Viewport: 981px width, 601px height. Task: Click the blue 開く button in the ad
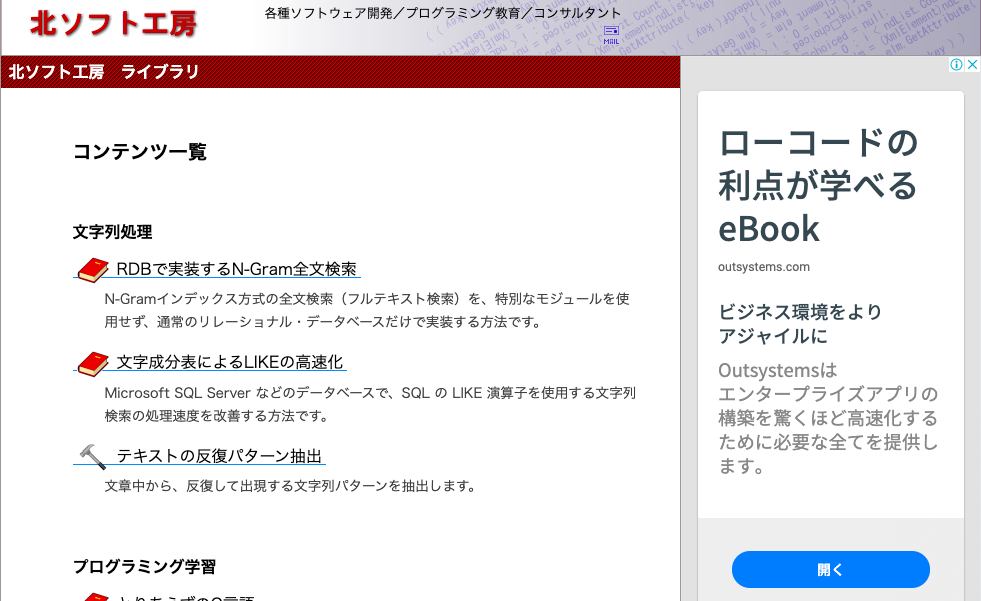coord(830,569)
